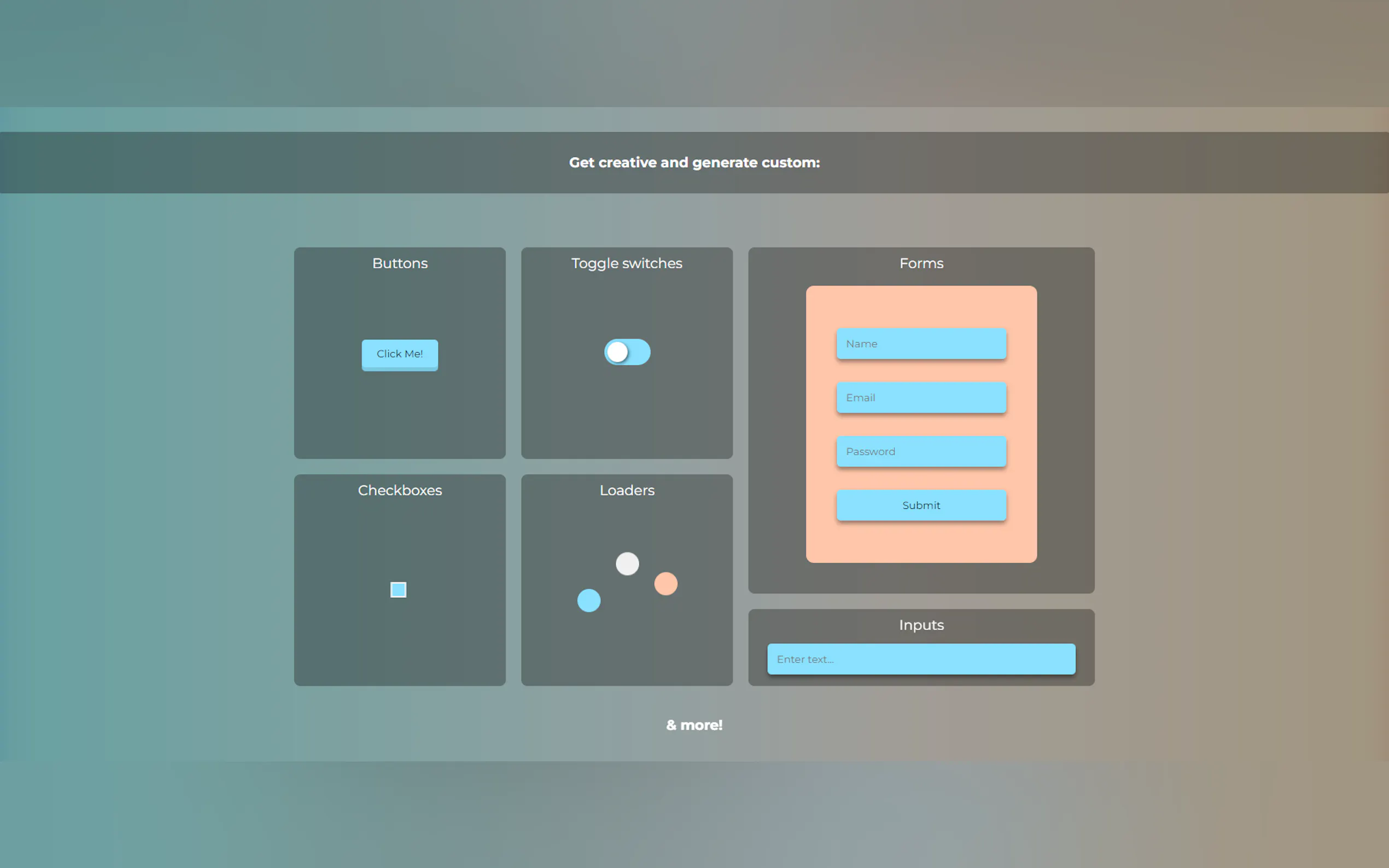This screenshot has width=1389, height=868.
Task: Click the Forms card heading
Action: (921, 263)
